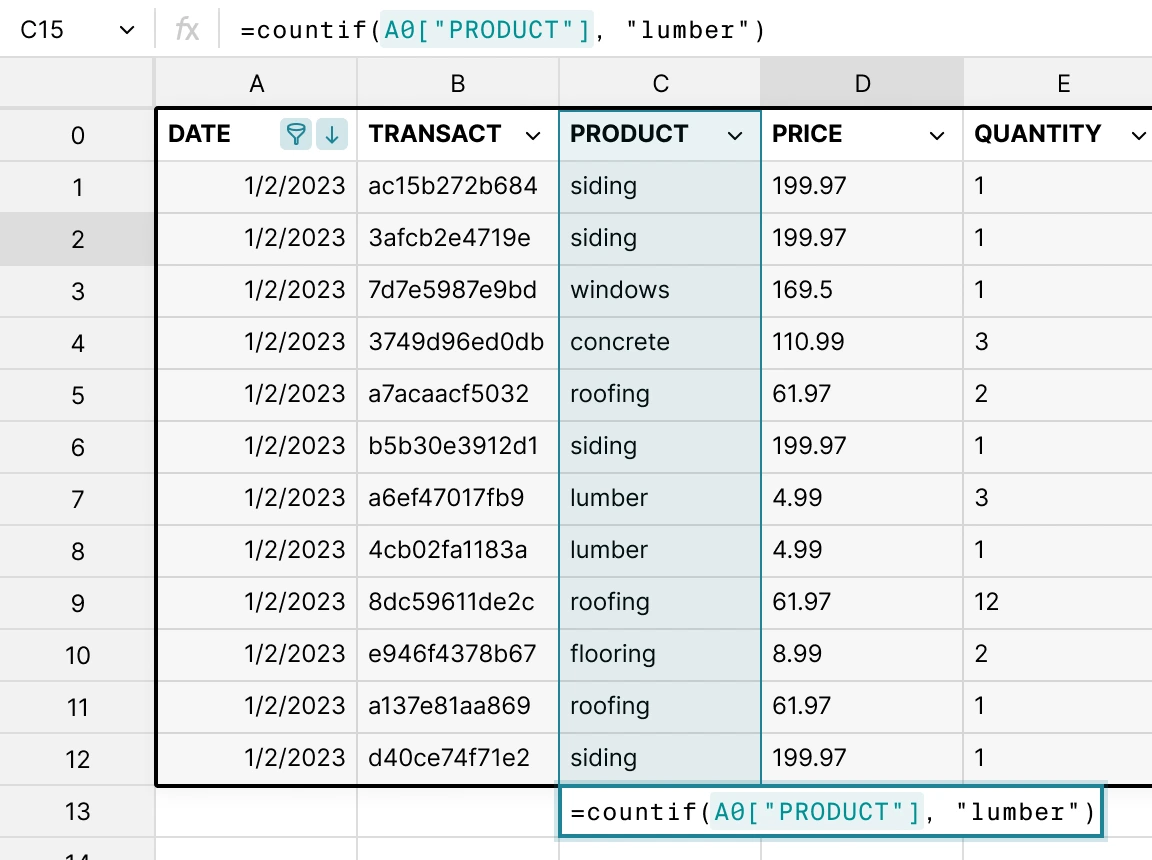Open the QUANTITY column dropdown chevron

pyautogui.click(x=1138, y=136)
